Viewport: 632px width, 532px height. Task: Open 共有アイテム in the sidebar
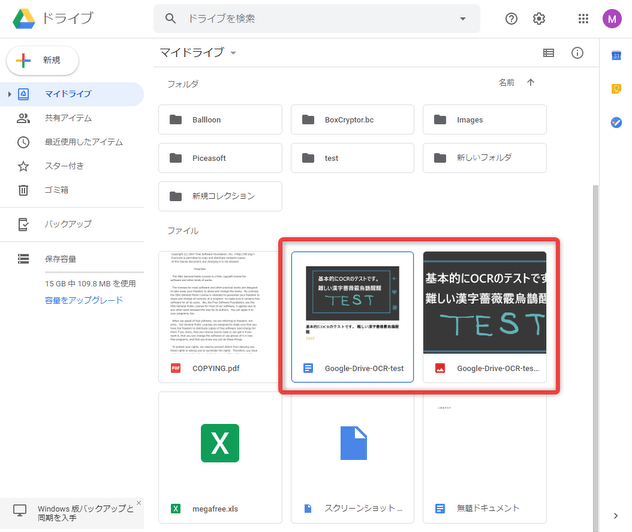point(68,118)
